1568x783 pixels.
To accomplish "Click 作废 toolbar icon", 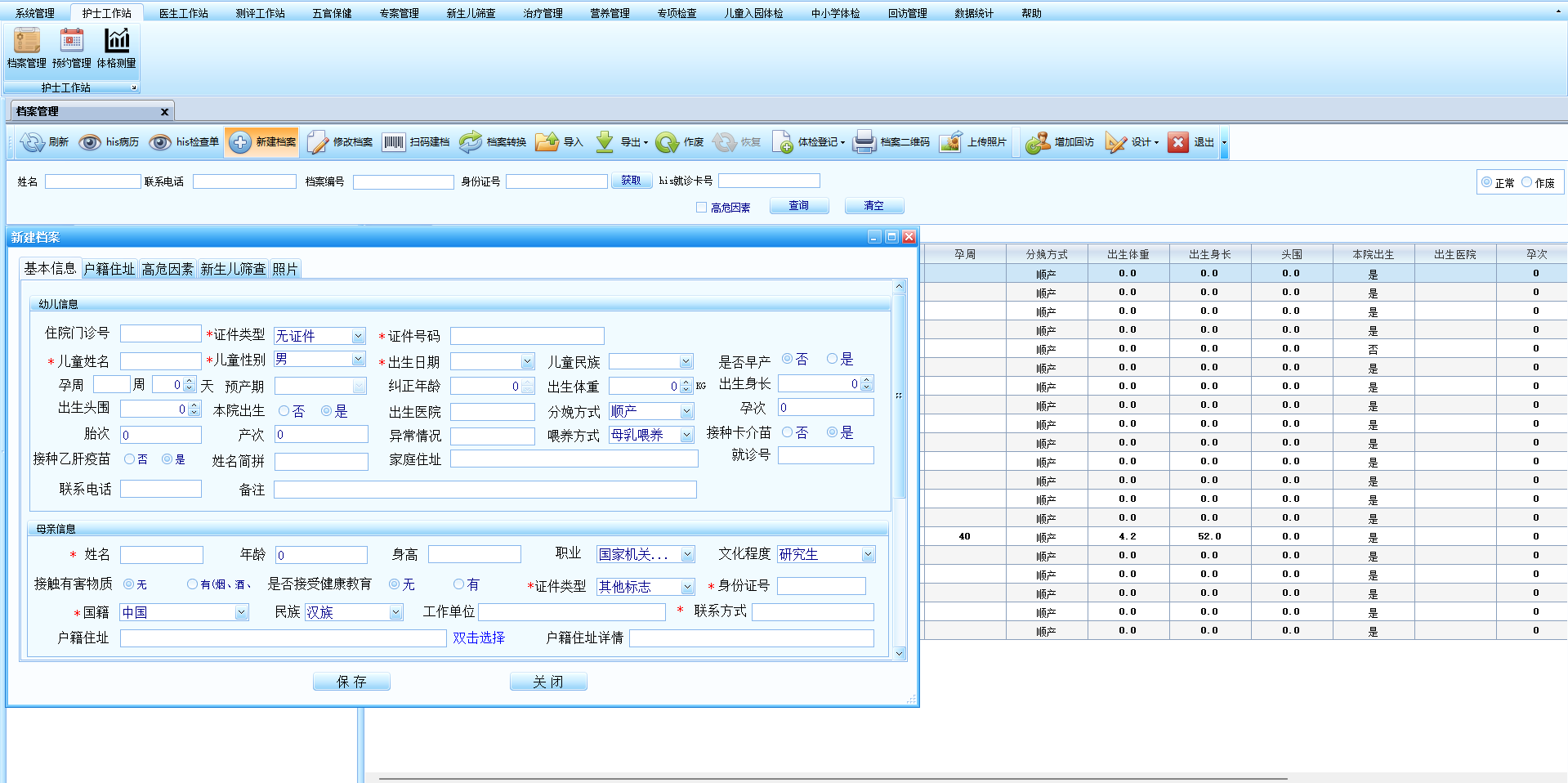I will click(668, 142).
